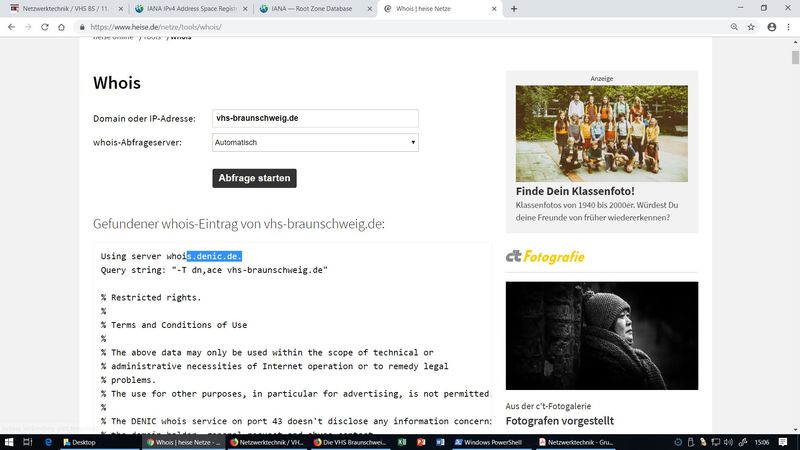Open the notification center icon
This screenshot has height=450, width=800.
pyautogui.click(x=783, y=442)
